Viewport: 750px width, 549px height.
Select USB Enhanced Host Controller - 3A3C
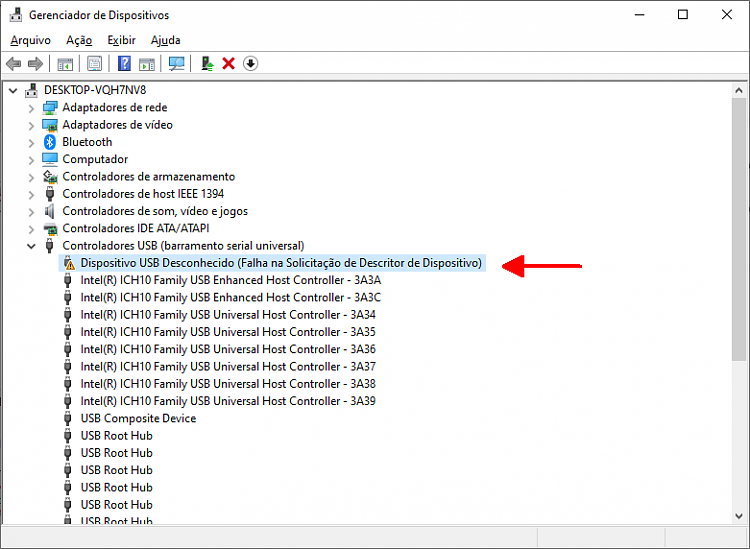click(x=231, y=297)
